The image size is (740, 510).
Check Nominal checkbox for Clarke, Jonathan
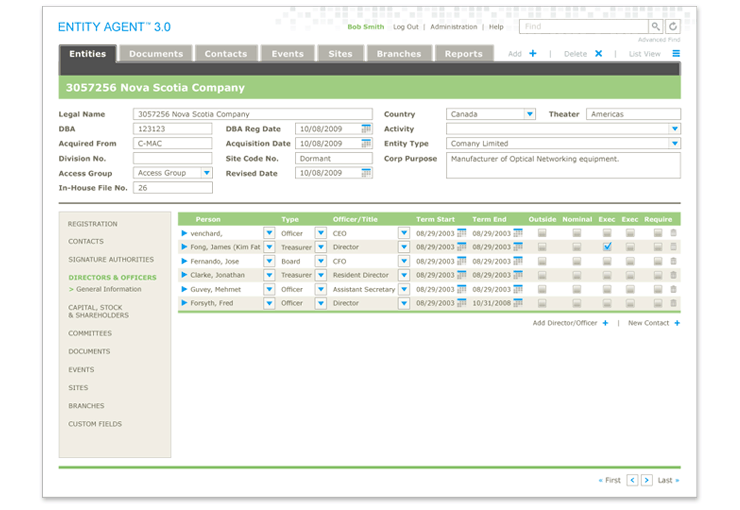[577, 275]
